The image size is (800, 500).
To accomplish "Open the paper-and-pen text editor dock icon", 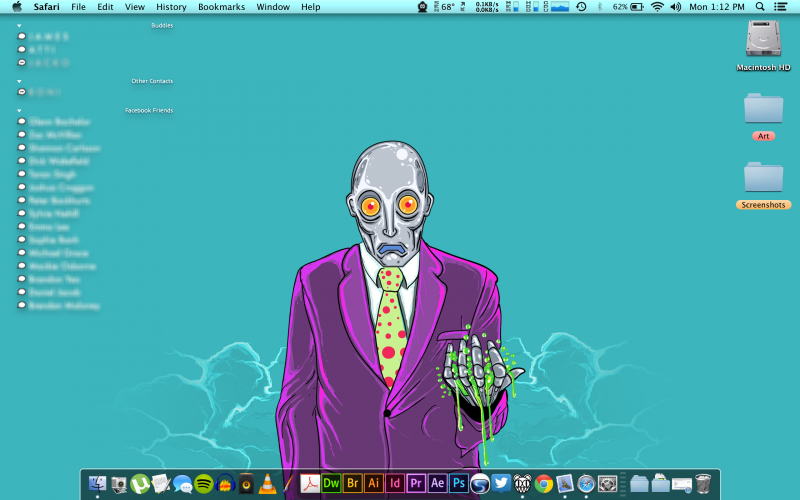I will point(161,484).
